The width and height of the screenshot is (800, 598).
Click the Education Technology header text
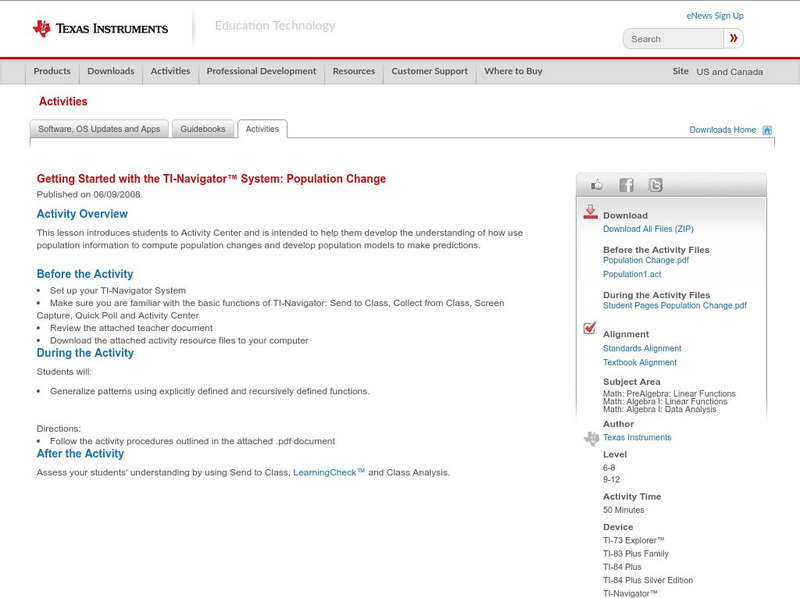[275, 26]
